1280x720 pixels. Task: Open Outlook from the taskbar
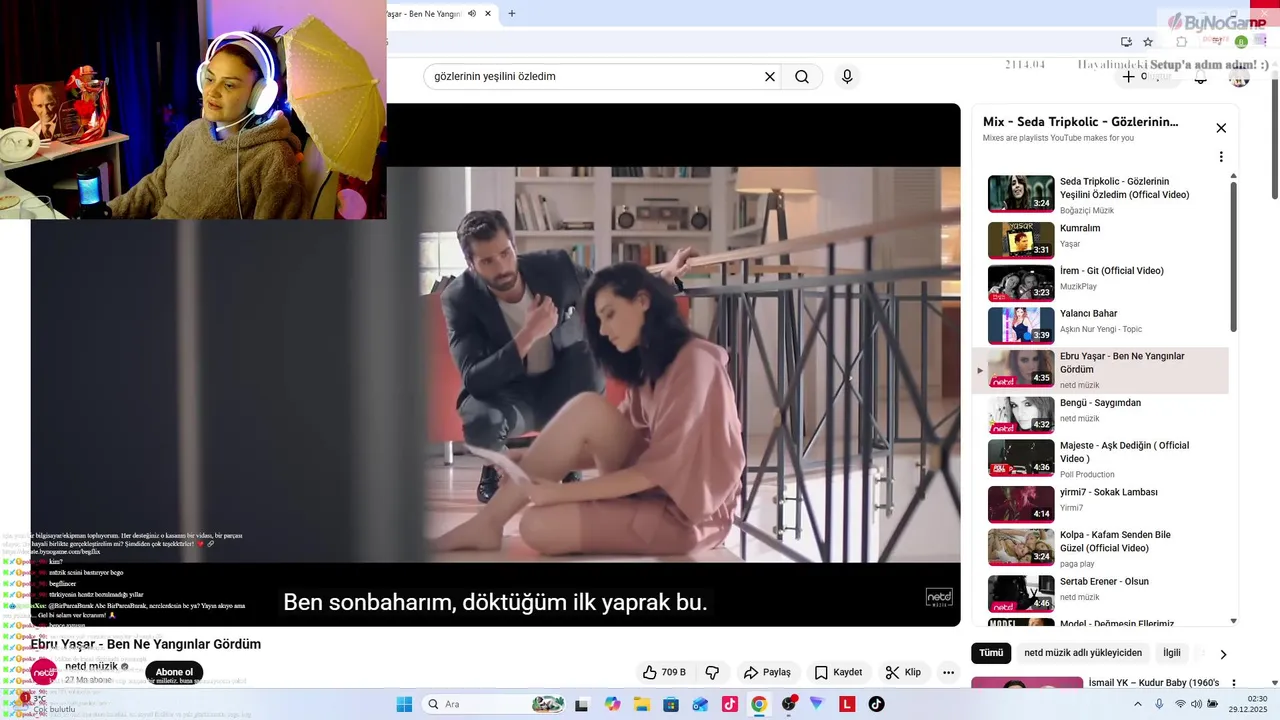[x=700, y=704]
